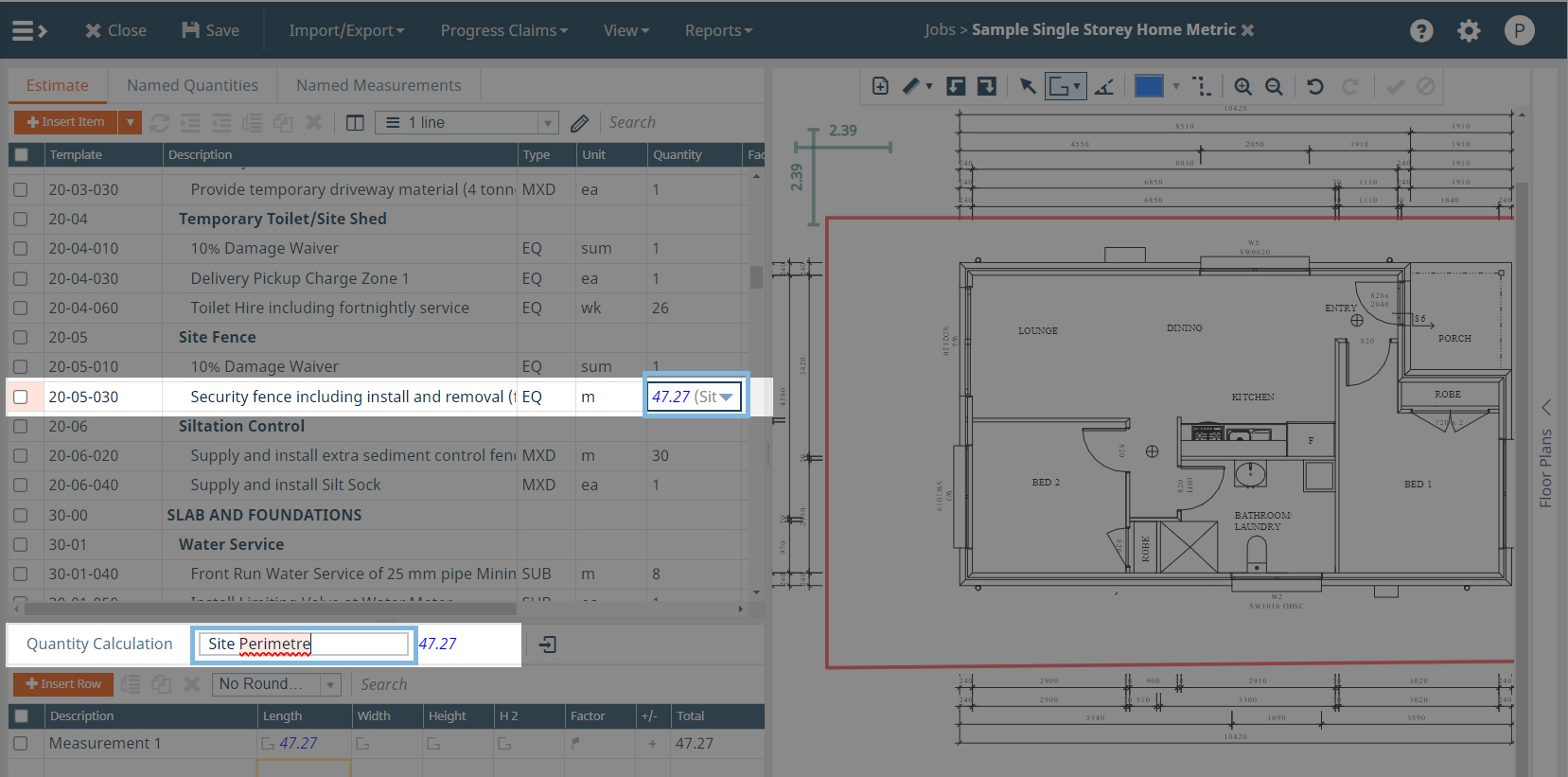The width and height of the screenshot is (1568, 777).
Task: Select the Security fence including install row description
Action: [x=354, y=397]
